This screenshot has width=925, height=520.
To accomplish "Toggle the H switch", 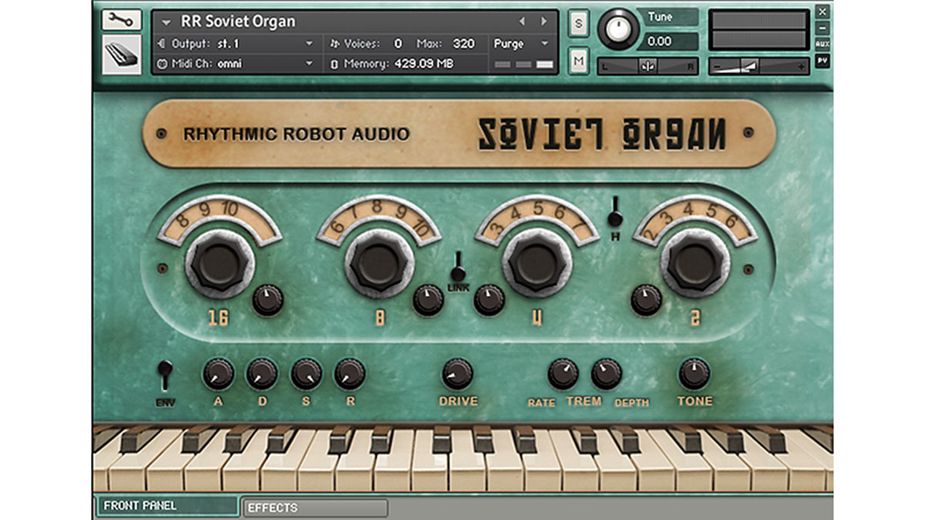I will [615, 212].
